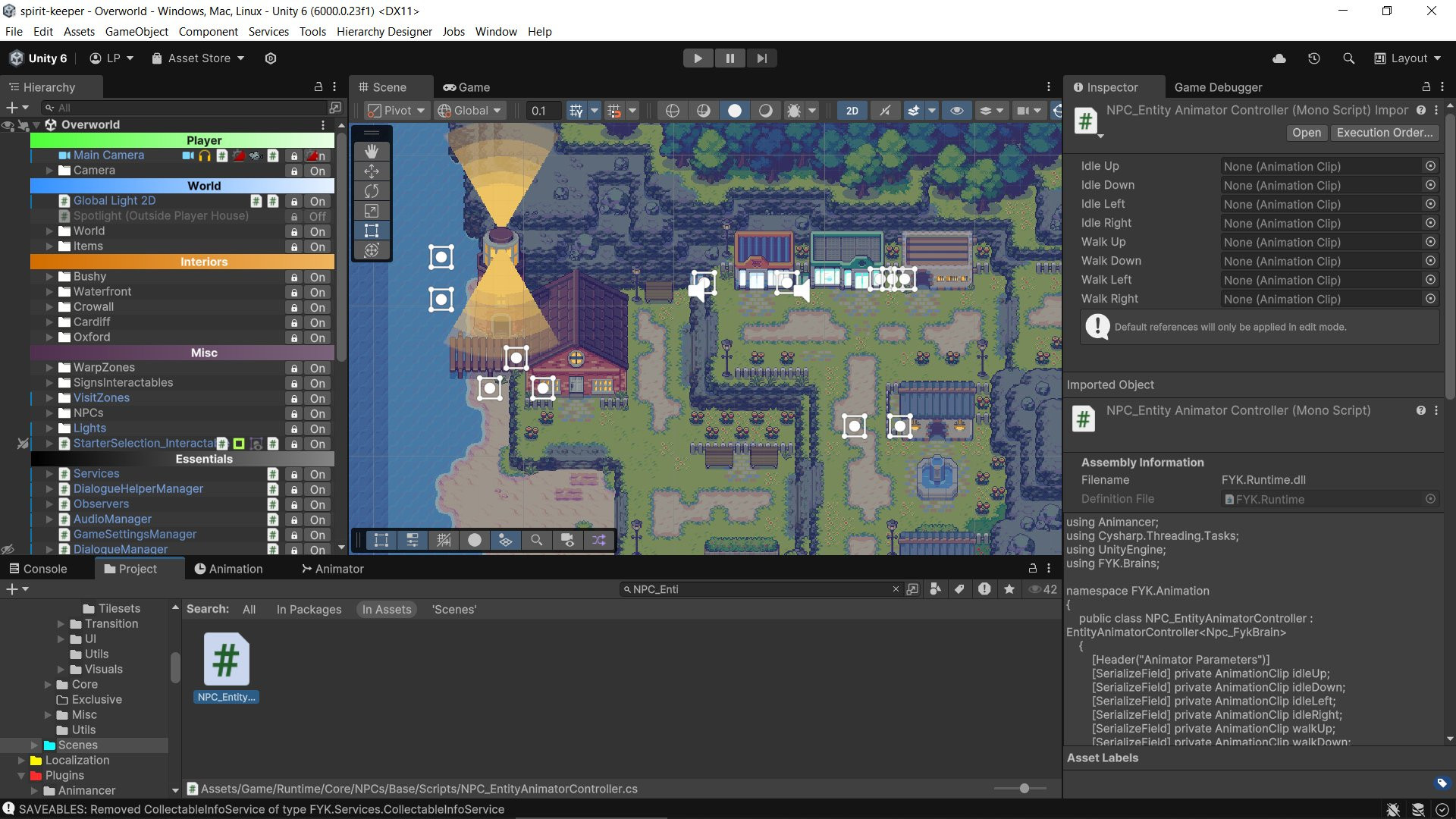The image size is (1456, 819).
Task: Expand the WarpZones object
Action: [49, 368]
